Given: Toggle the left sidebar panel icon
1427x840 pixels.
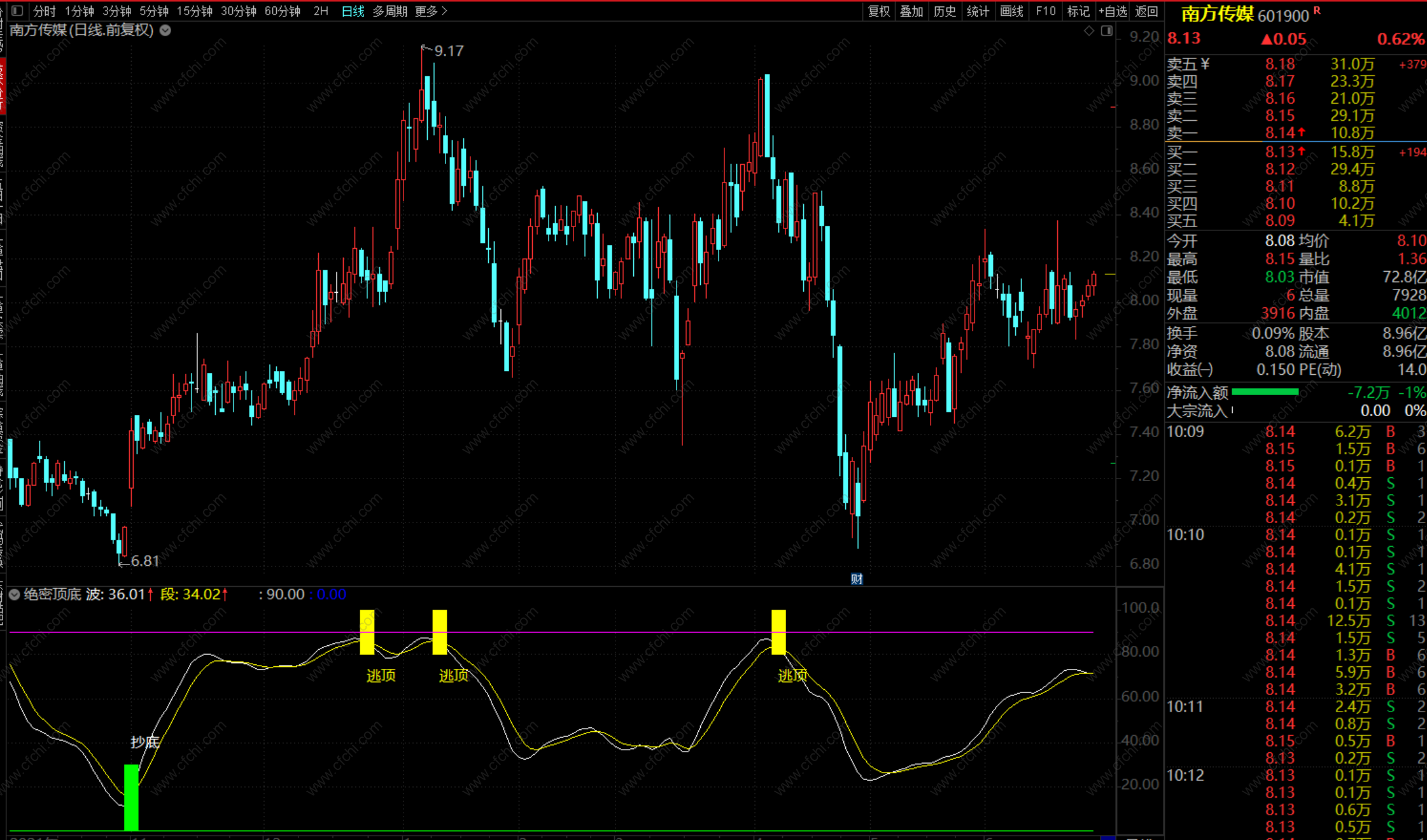Looking at the screenshot, I should point(17,11).
